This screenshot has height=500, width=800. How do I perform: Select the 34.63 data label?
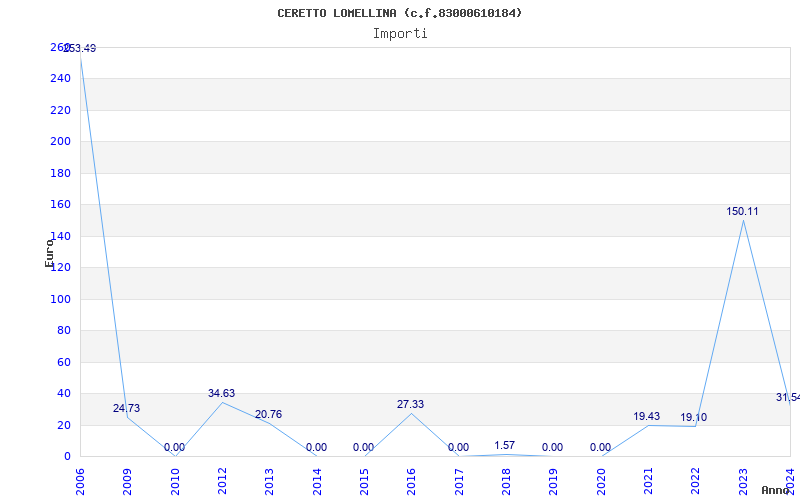tap(221, 393)
